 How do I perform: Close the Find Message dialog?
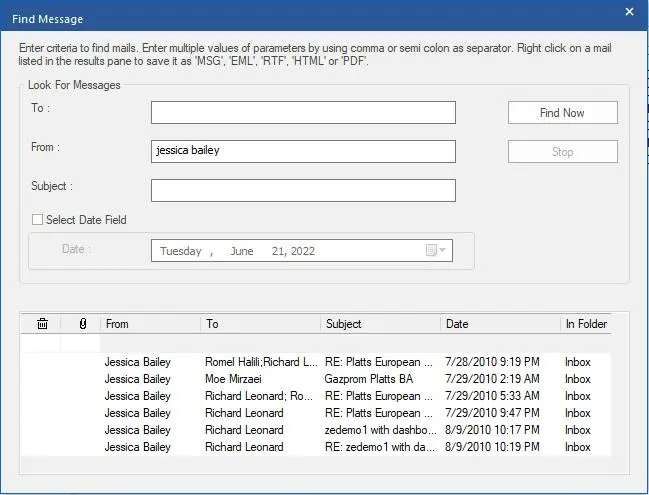pyautogui.click(x=629, y=12)
